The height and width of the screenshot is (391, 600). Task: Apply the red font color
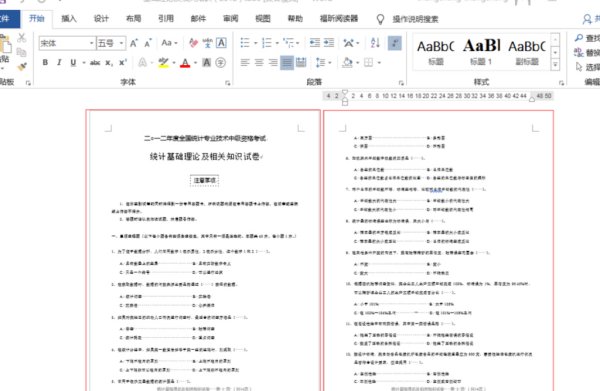(x=185, y=62)
